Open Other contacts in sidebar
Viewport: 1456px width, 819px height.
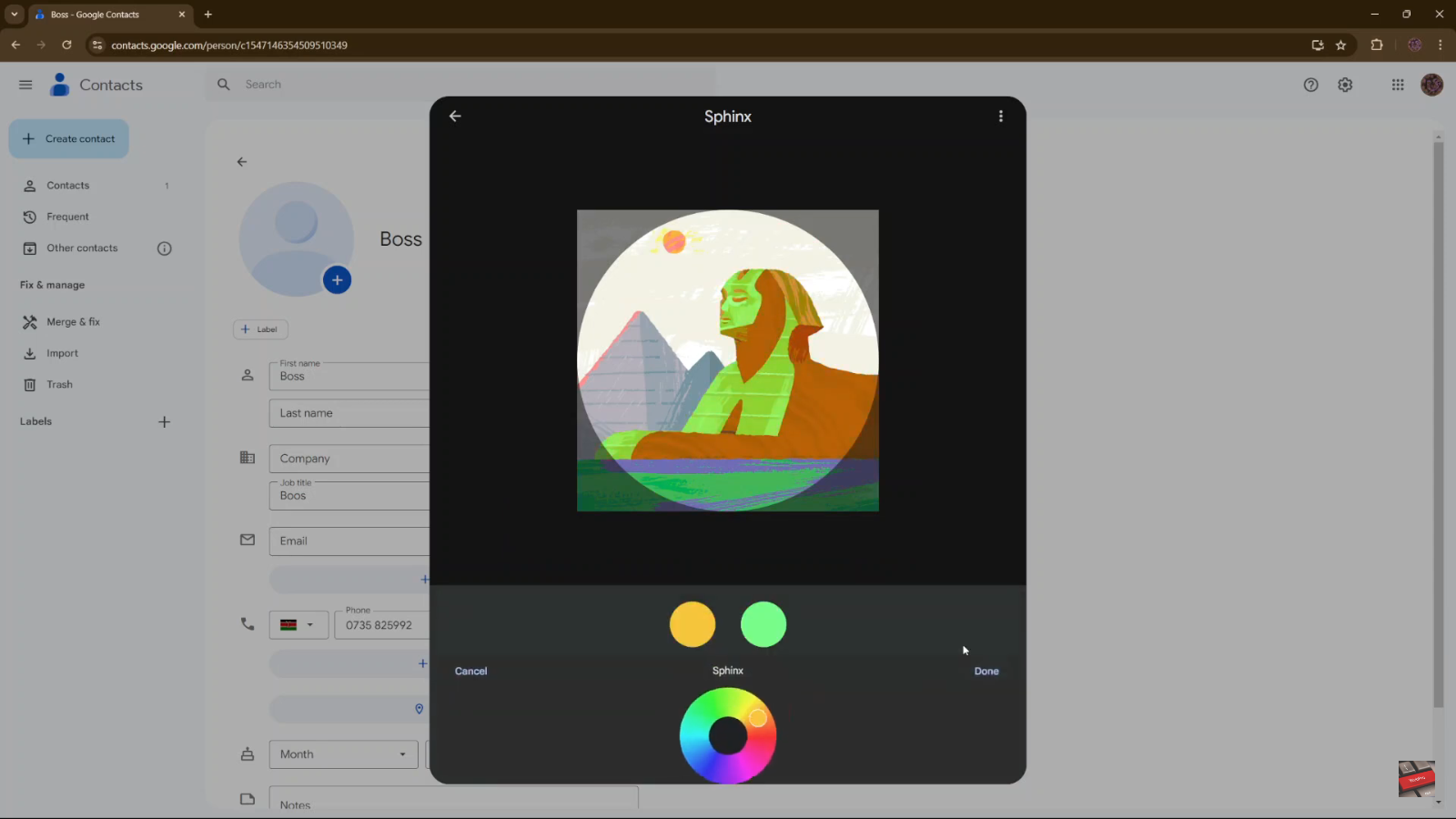[x=82, y=248]
